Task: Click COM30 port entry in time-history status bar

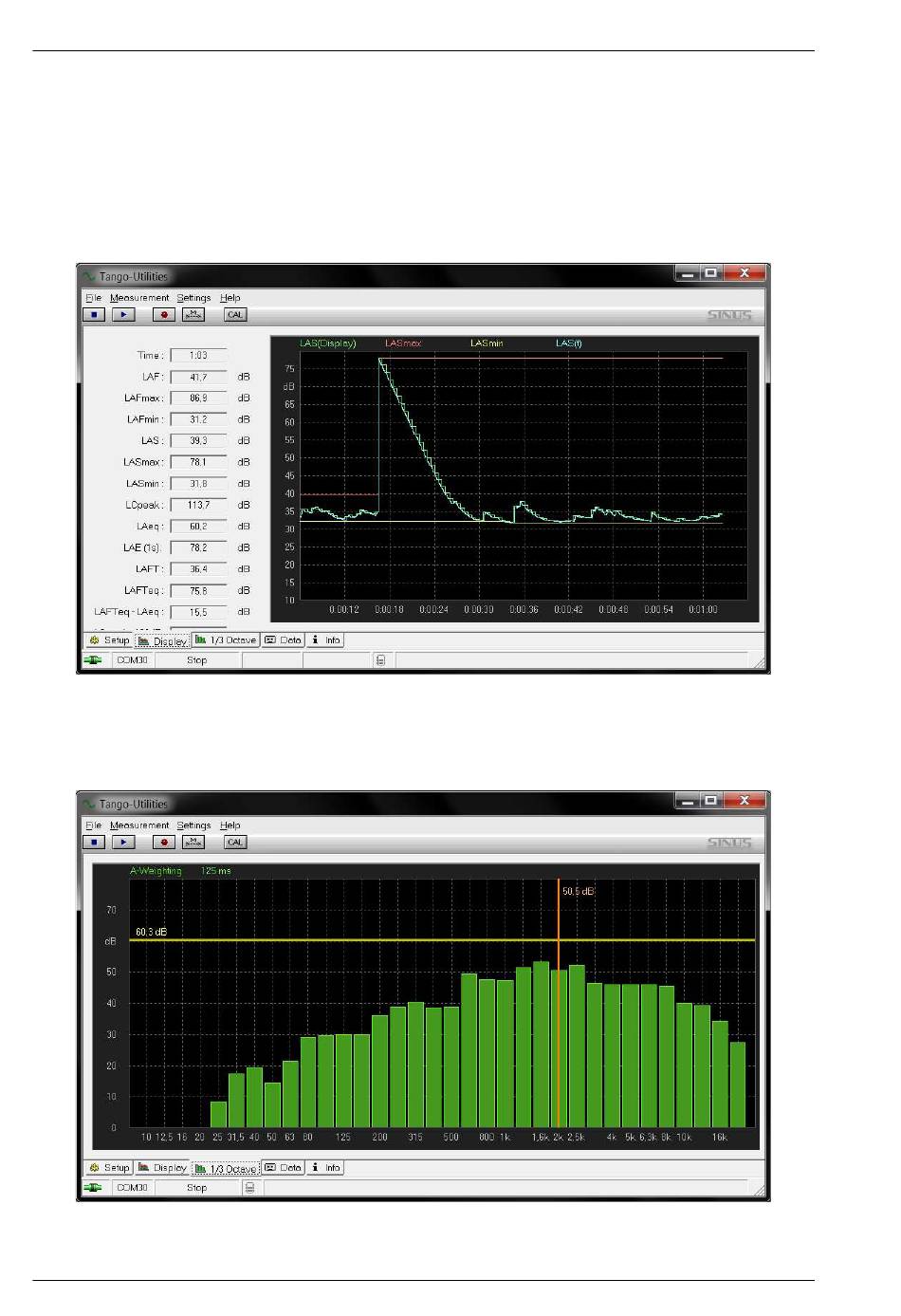Action: 132,660
